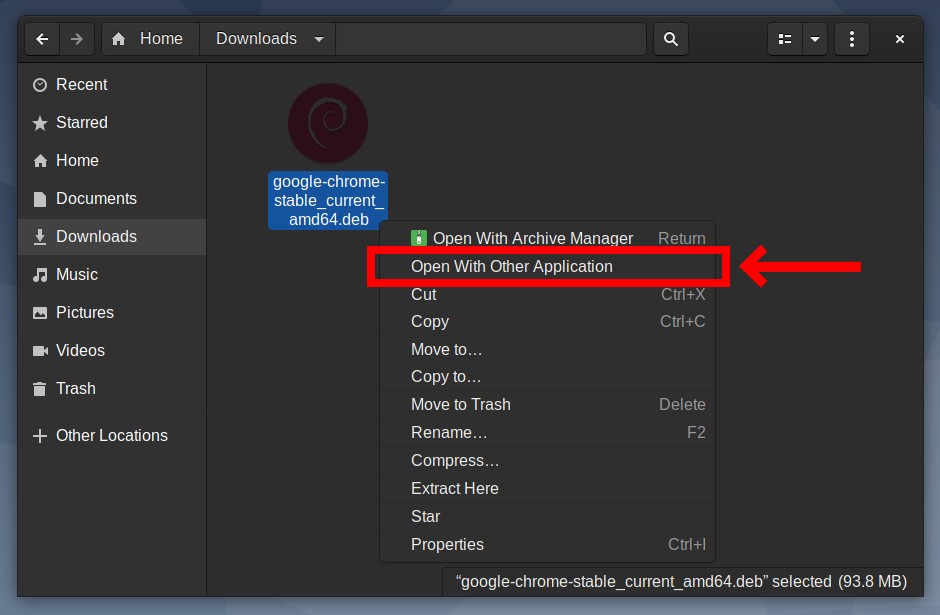This screenshot has width=940, height=615.
Task: Select the Debian package file thumbnail
Action: click(328, 123)
